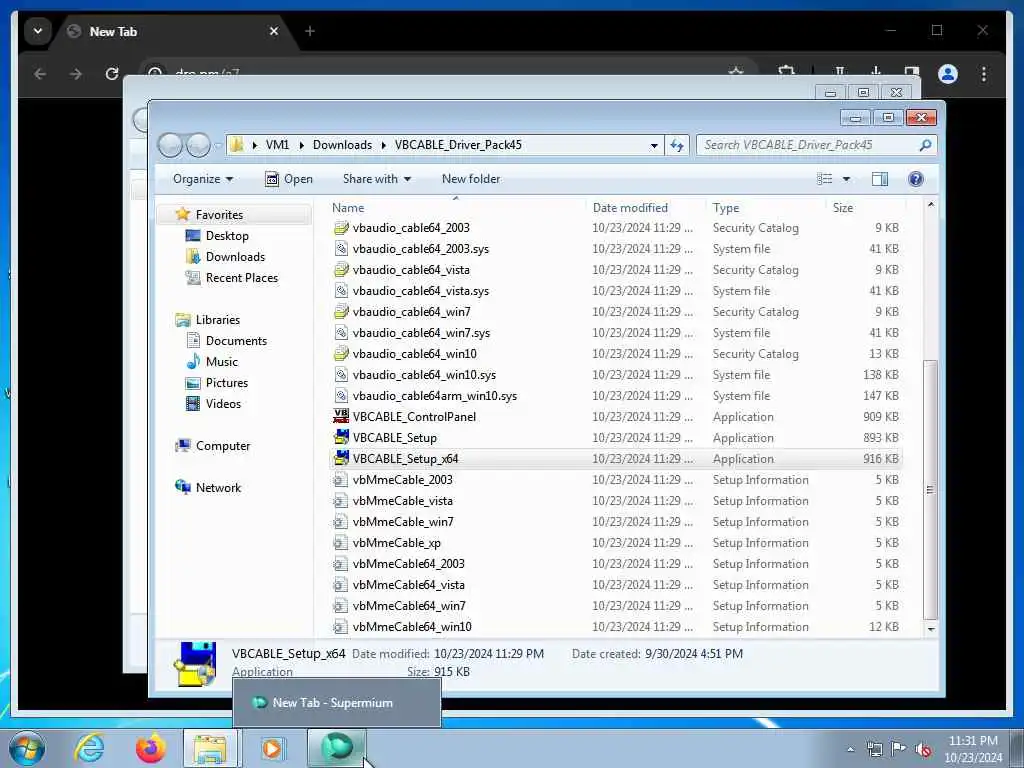
Task: Open the Organize dropdown menu
Action: [x=202, y=179]
